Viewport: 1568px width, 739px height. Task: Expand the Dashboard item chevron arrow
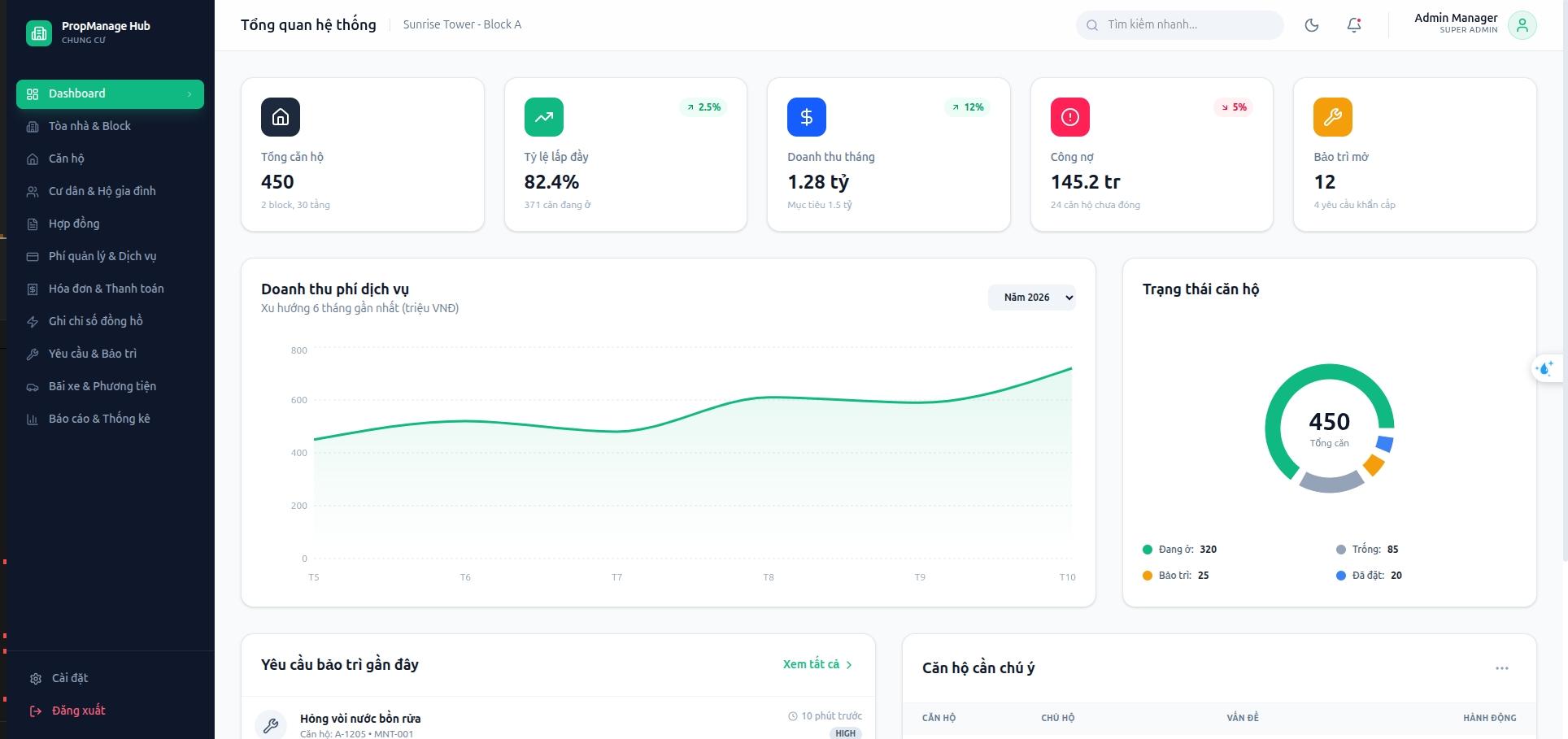[x=189, y=94]
